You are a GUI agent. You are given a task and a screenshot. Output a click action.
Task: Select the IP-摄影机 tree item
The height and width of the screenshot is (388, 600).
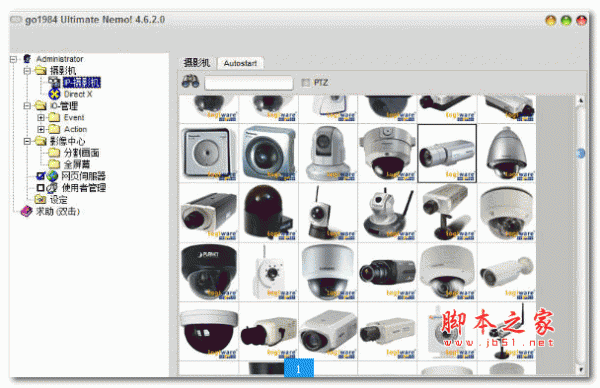tap(82, 82)
